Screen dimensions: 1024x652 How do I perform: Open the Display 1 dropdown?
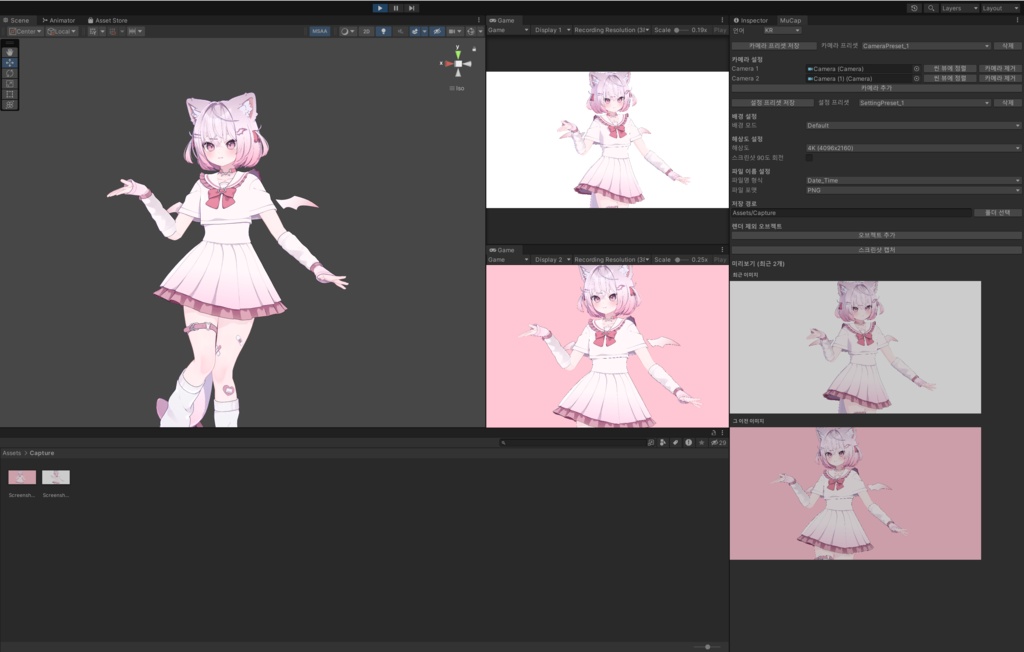(x=552, y=30)
